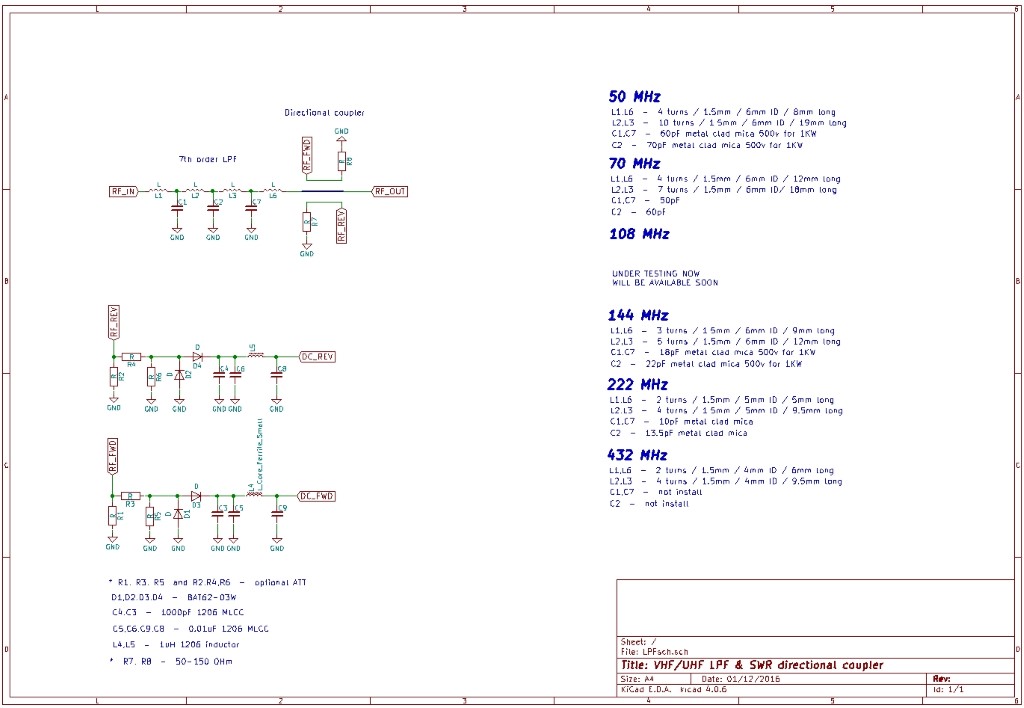Select resistor R7 in directional coupler

[x=306, y=222]
